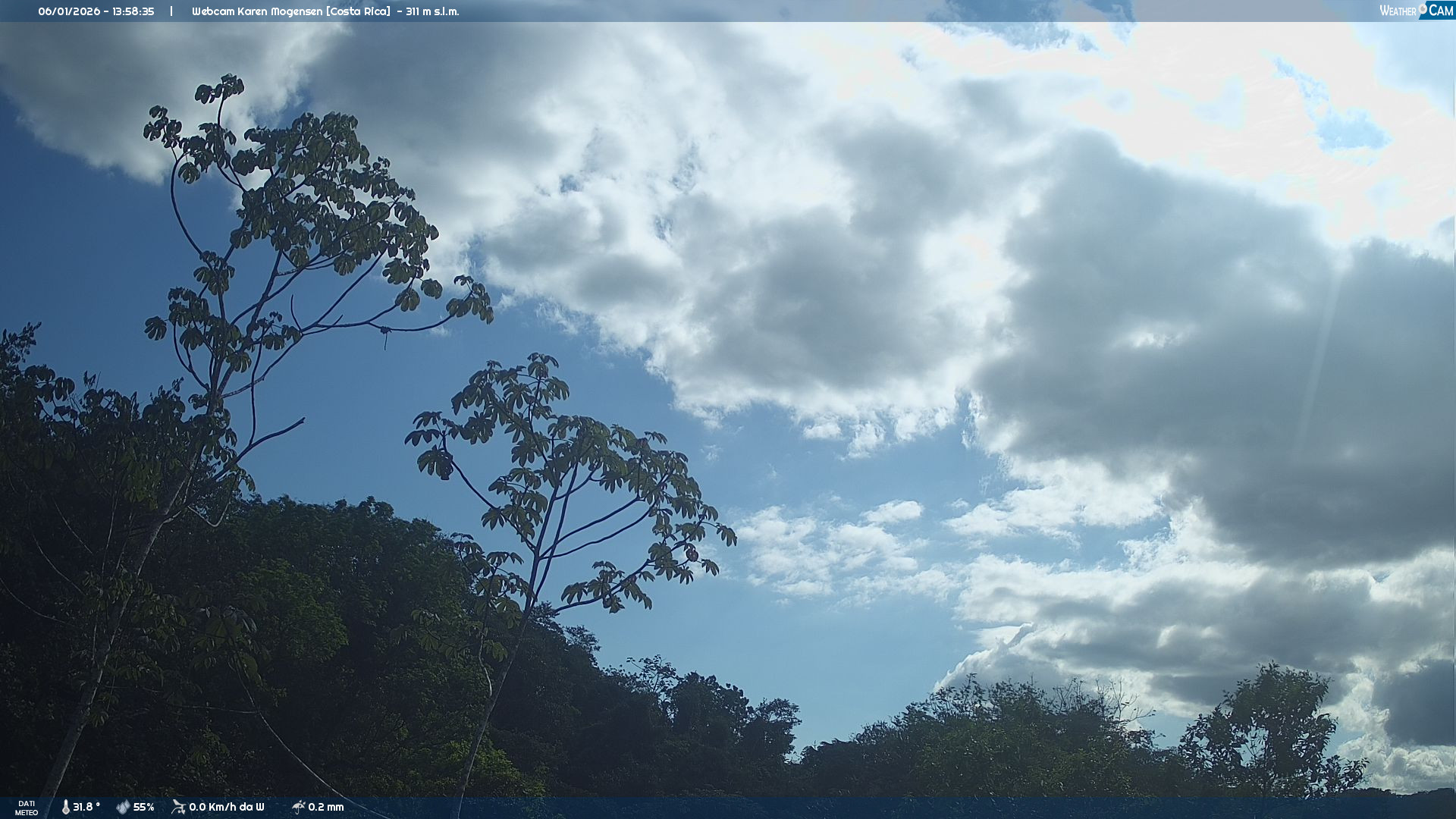Click the humidity water drops icon
Viewport: 1456px width, 819px height.
[x=123, y=808]
